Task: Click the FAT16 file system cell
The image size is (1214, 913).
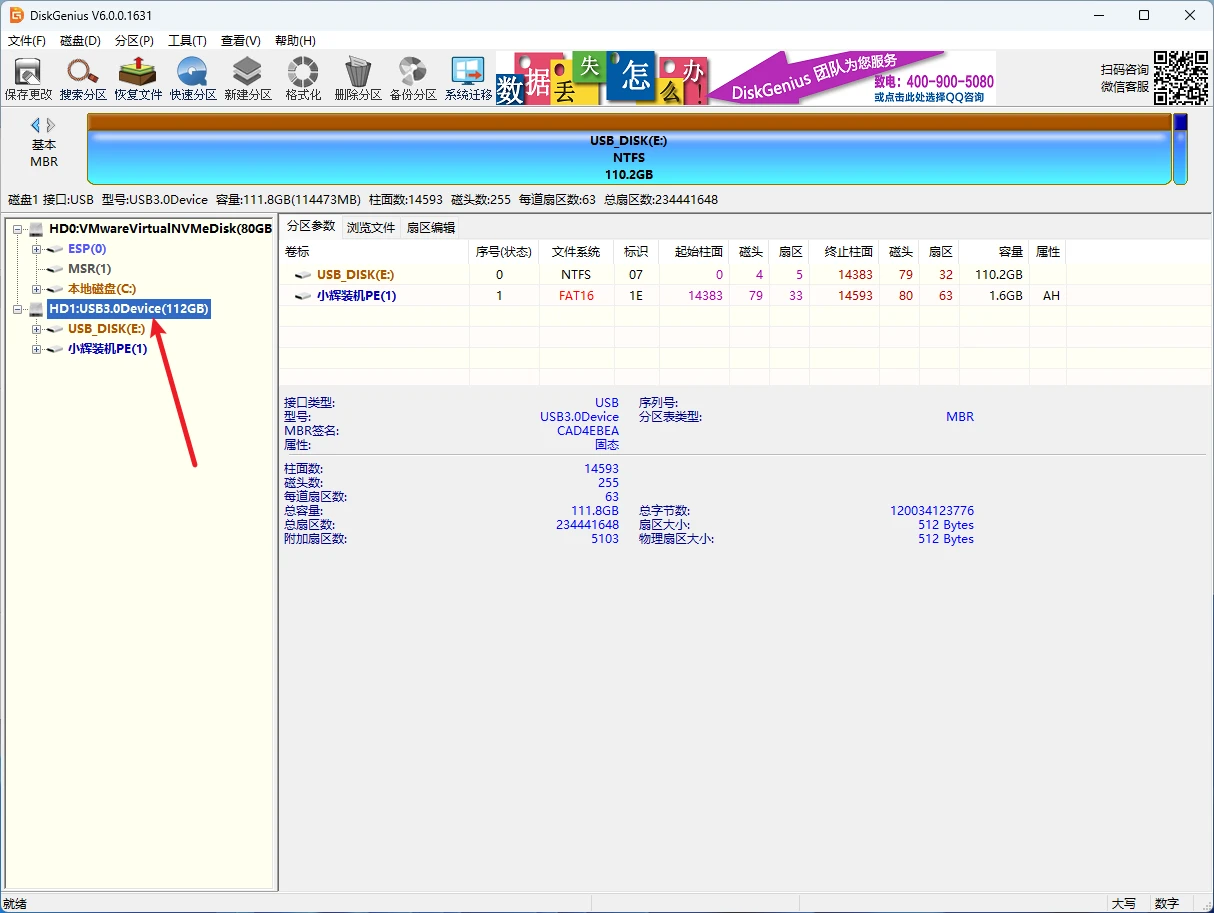Action: point(576,296)
